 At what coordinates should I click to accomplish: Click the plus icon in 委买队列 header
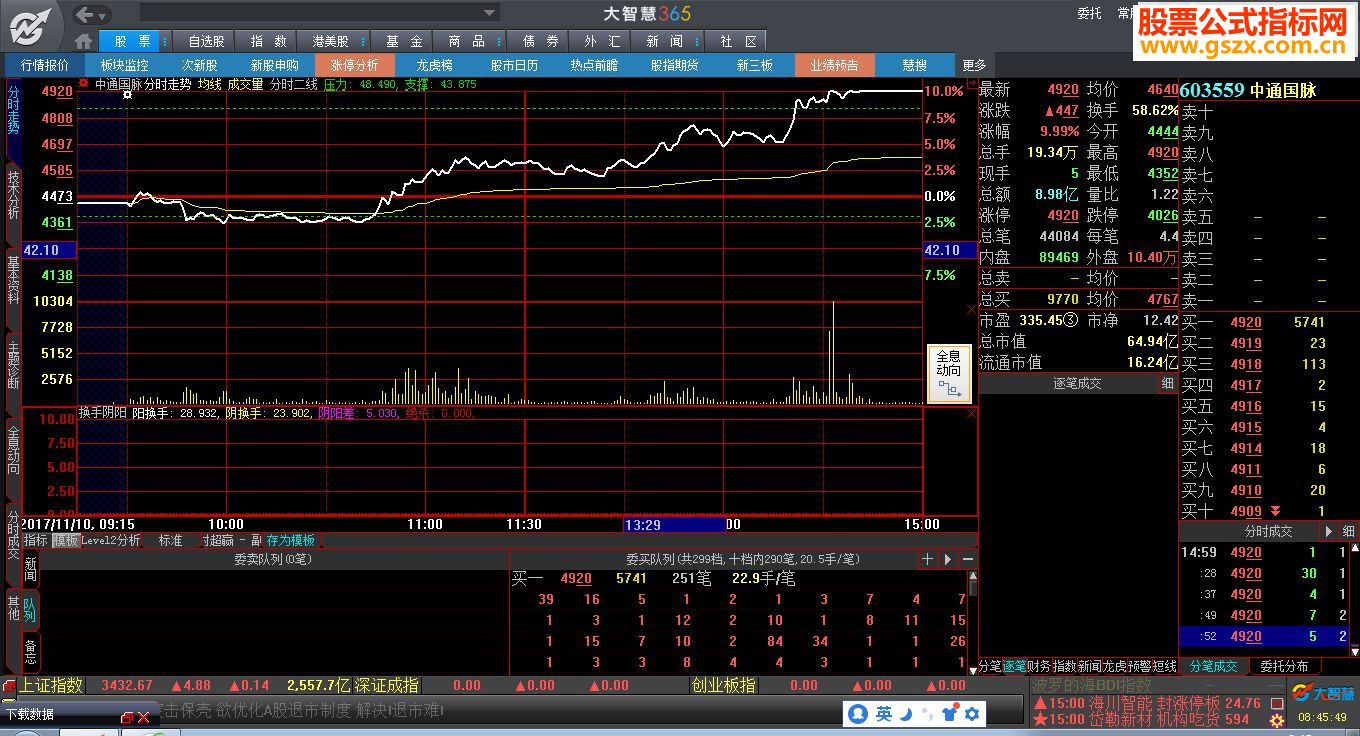tap(928, 559)
